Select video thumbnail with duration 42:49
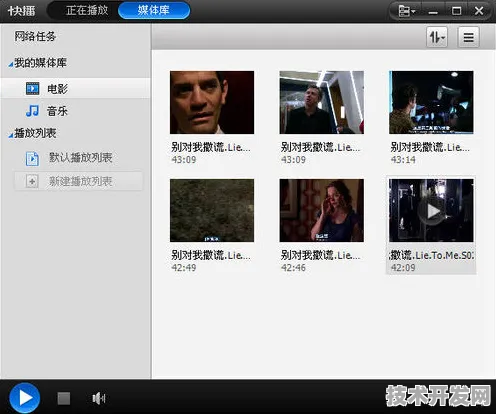The image size is (496, 414). coord(212,210)
